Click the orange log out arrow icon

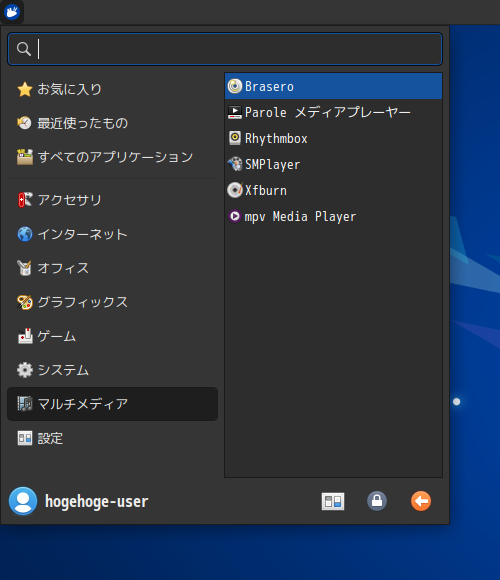[x=421, y=501]
